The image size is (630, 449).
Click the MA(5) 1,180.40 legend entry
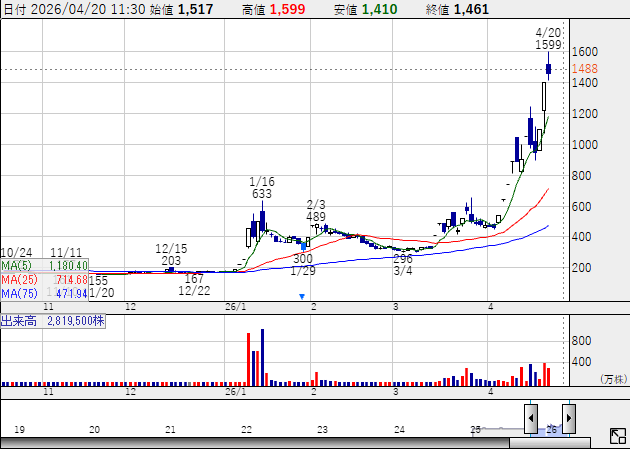coord(44,265)
